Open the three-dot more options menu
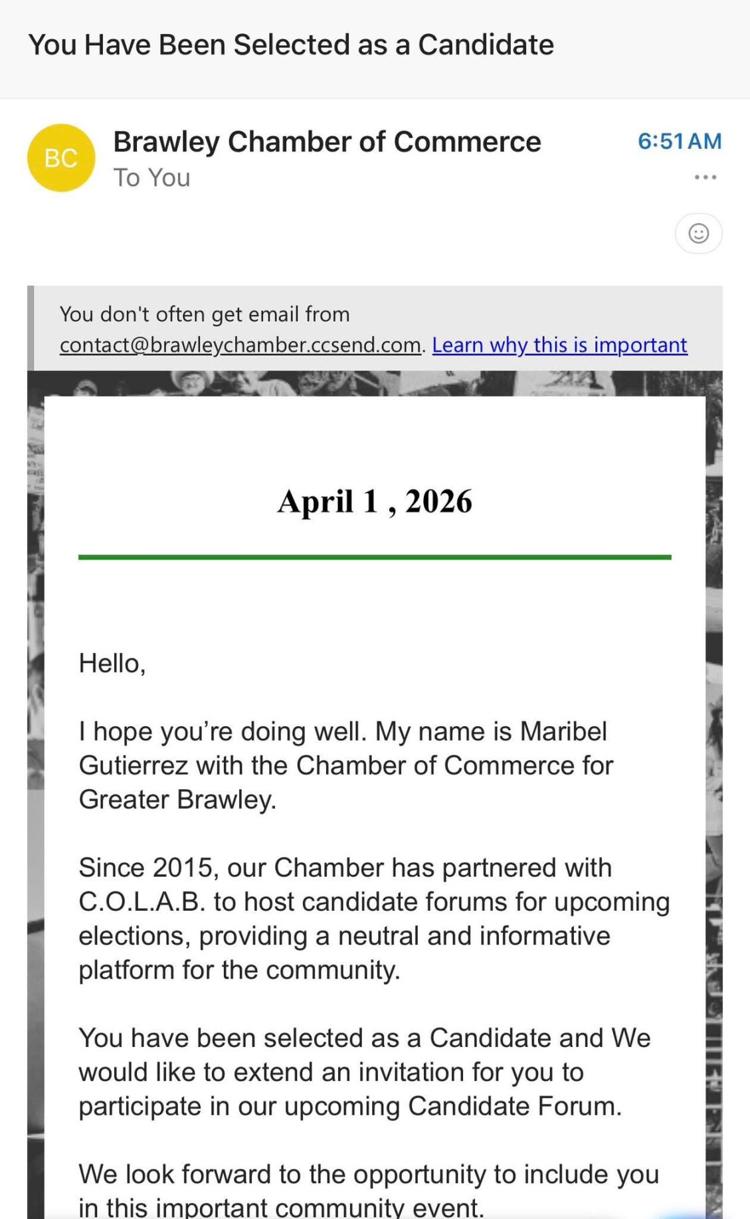 click(705, 178)
